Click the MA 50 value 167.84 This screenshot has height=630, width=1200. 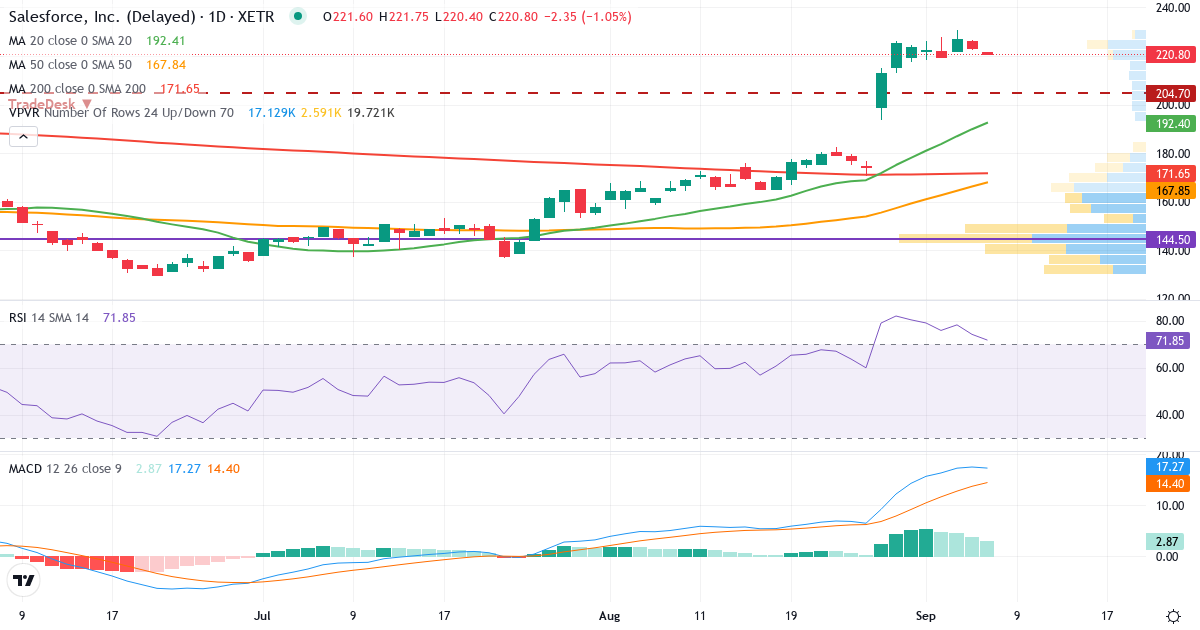click(x=166, y=65)
